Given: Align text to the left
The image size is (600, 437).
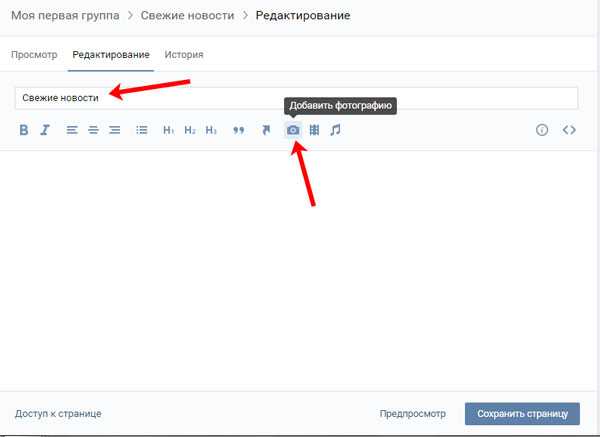Looking at the screenshot, I should coord(72,130).
